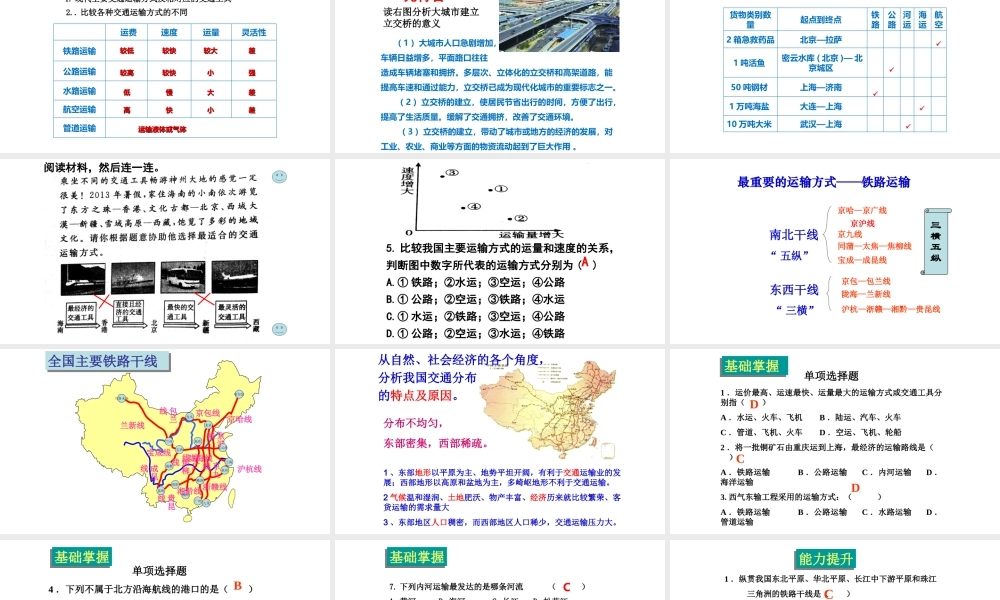Click the 基础掌握 label above question 7
Viewport: 1000px width, 600px height.
(x=416, y=557)
